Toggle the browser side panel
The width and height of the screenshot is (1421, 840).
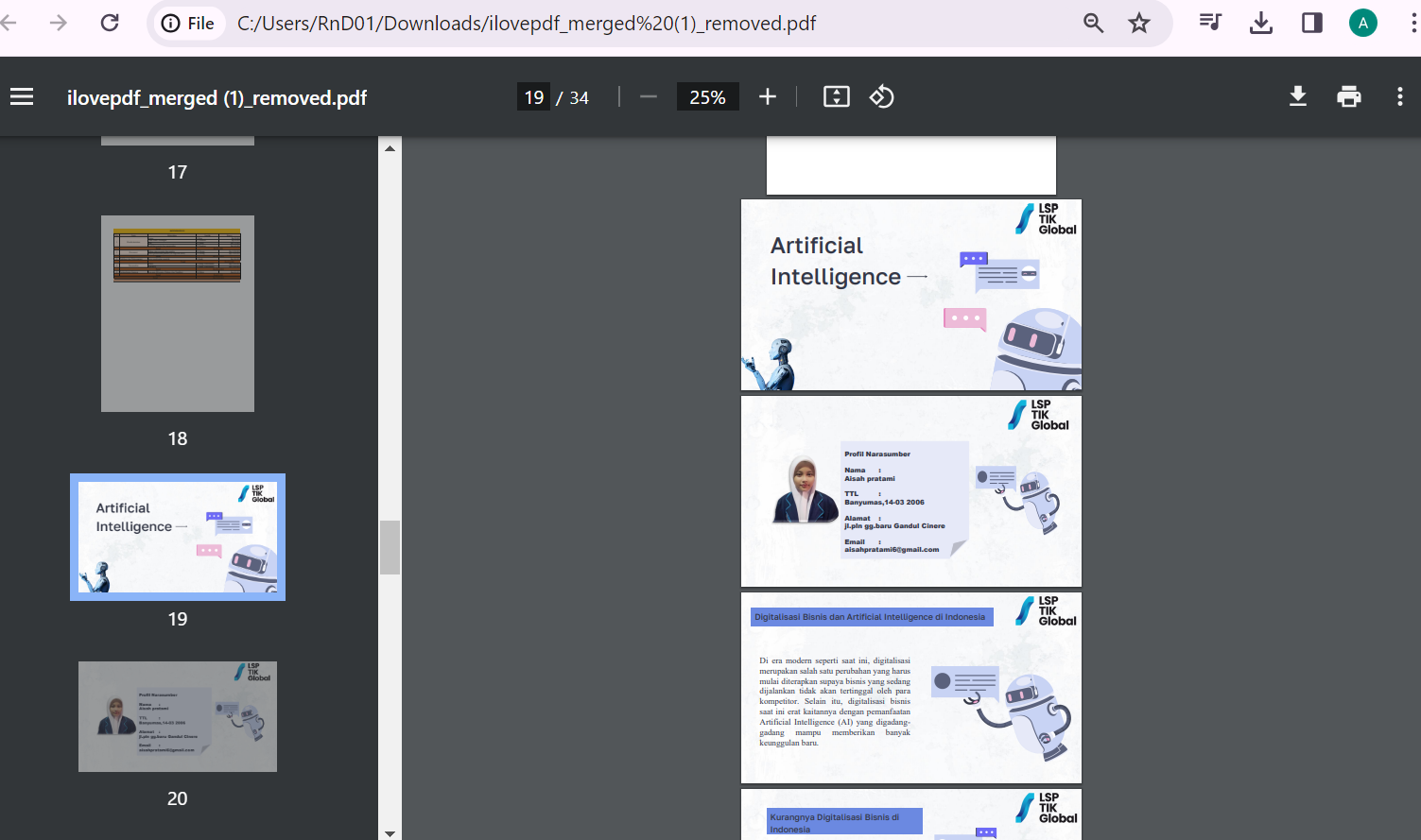[1312, 23]
